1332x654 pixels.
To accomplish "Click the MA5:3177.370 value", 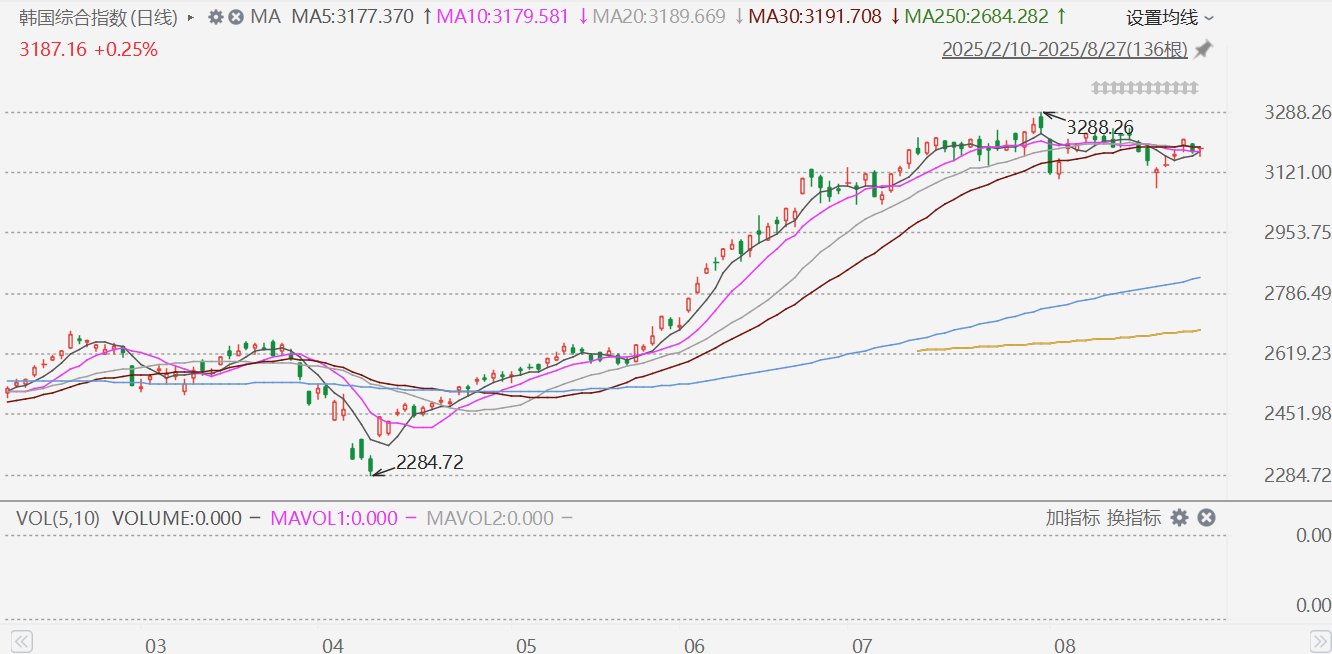I will pyautogui.click(x=353, y=17).
